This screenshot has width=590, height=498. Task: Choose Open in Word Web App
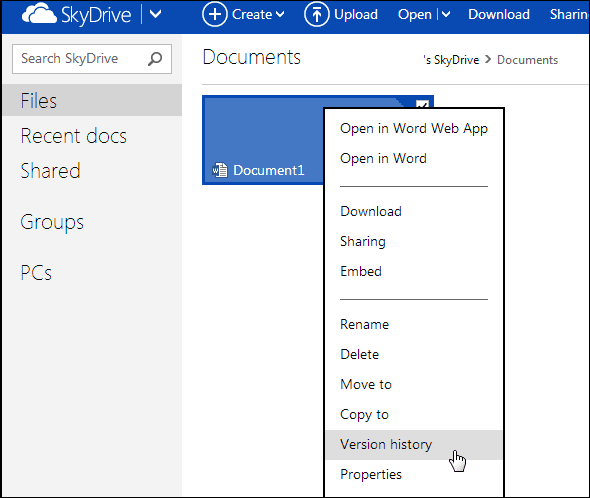pos(414,128)
